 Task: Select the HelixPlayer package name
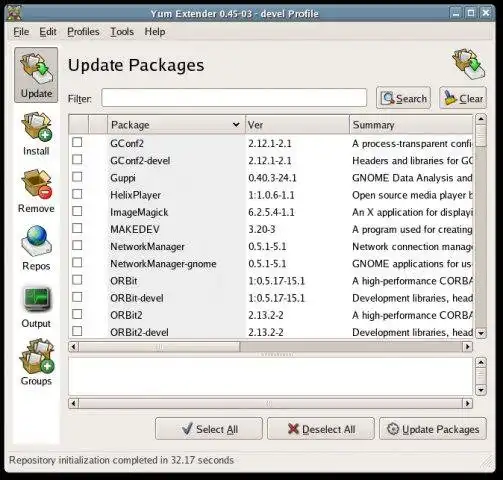135,195
